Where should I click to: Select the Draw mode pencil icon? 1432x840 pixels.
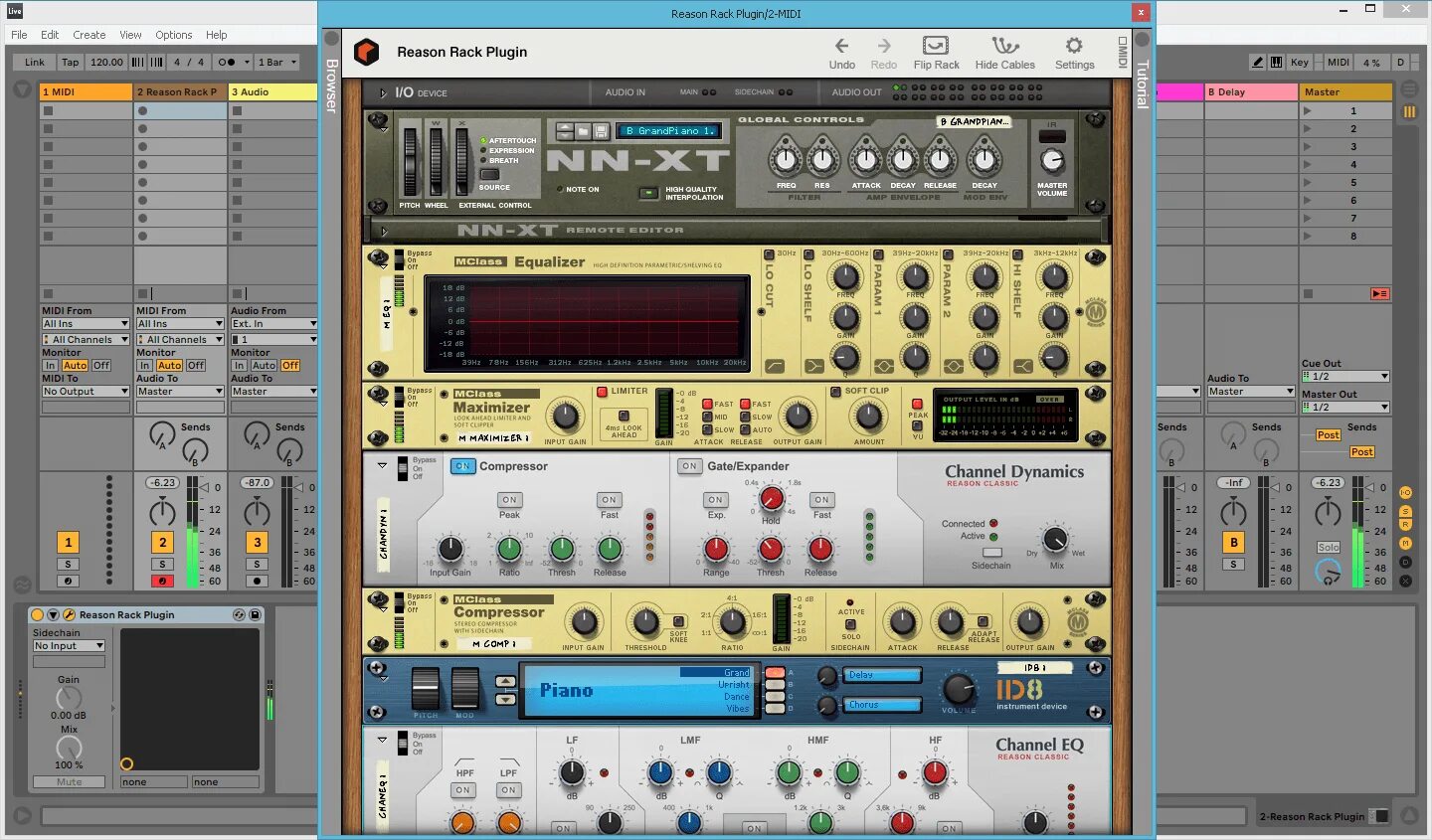point(1257,62)
